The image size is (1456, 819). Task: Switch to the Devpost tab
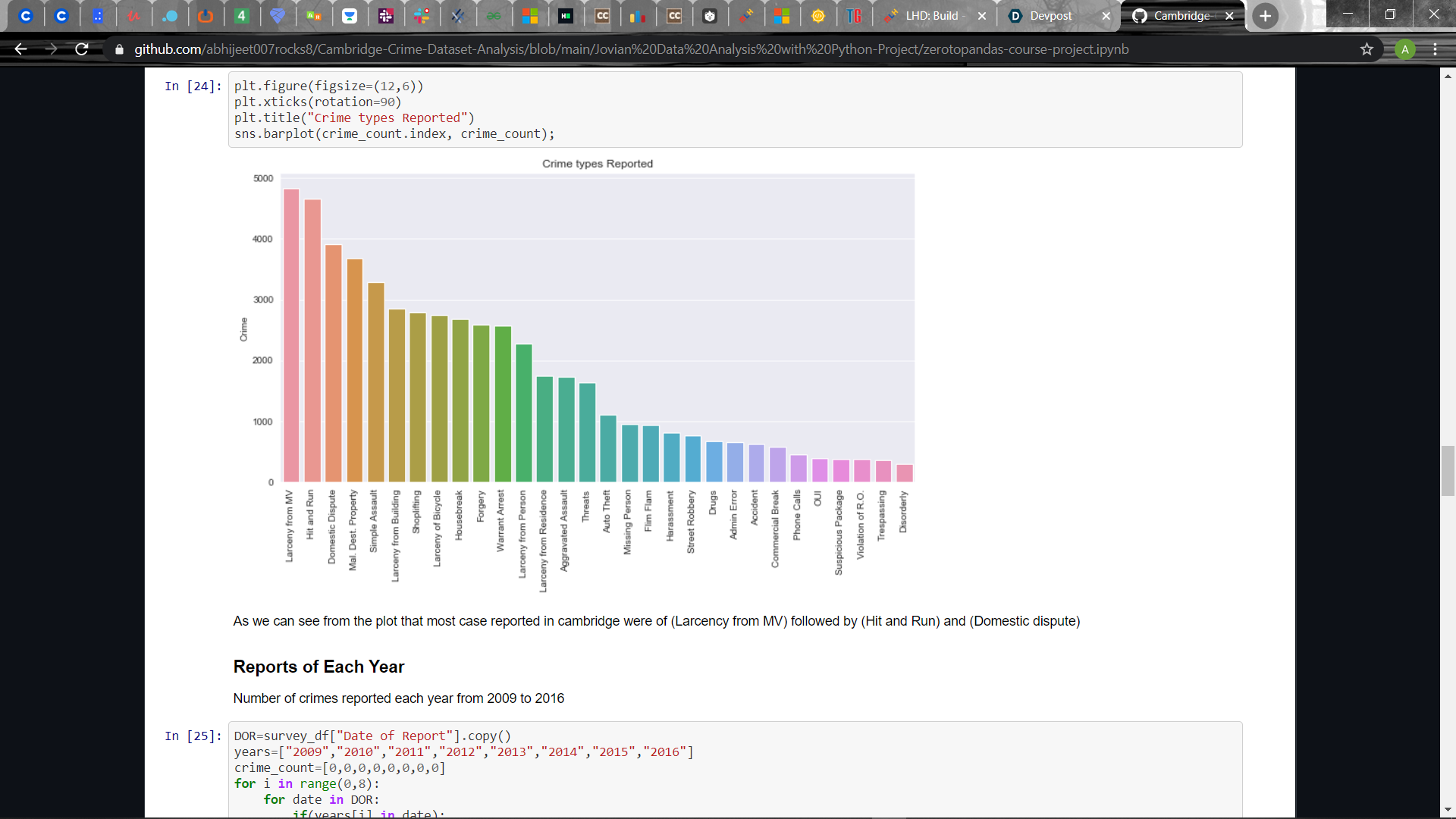[x=1050, y=16]
